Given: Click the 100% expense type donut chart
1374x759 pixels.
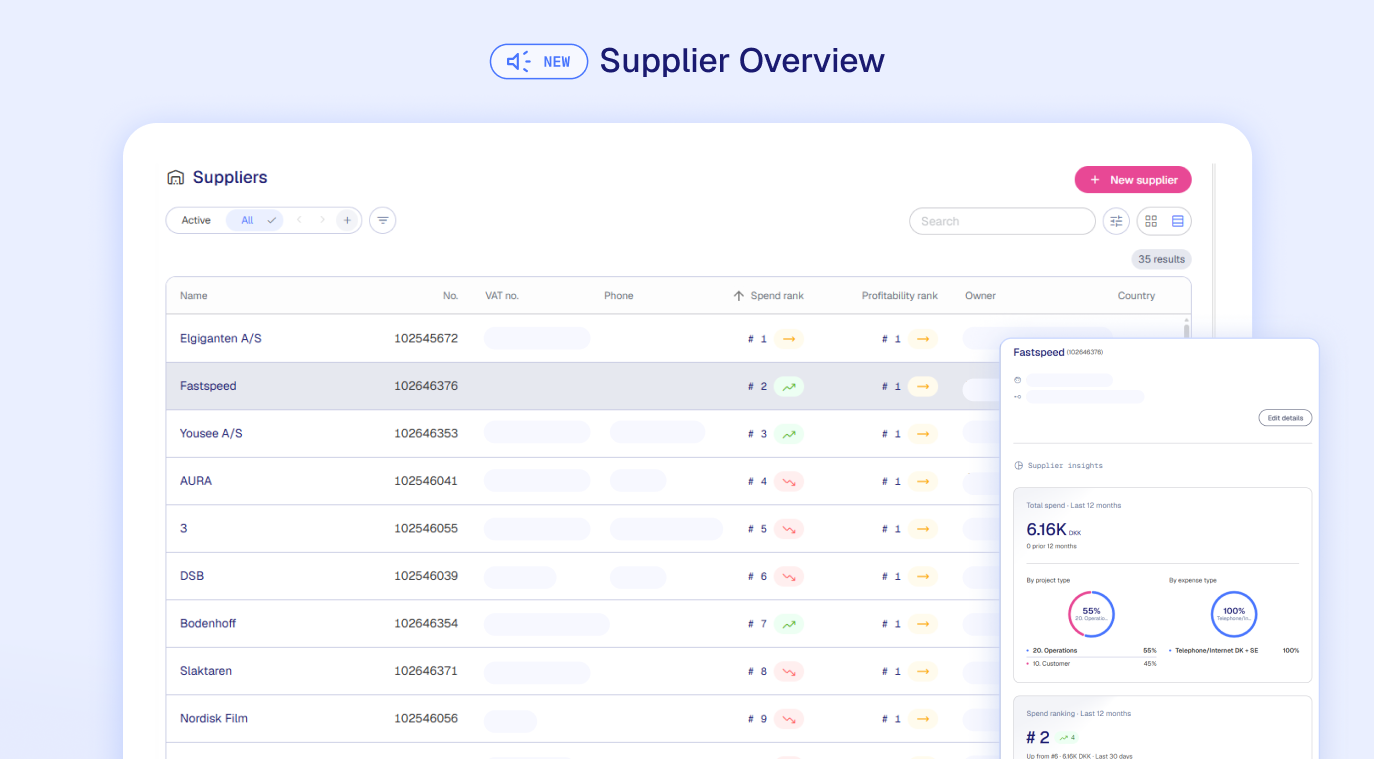Looking at the screenshot, I should (1234, 614).
